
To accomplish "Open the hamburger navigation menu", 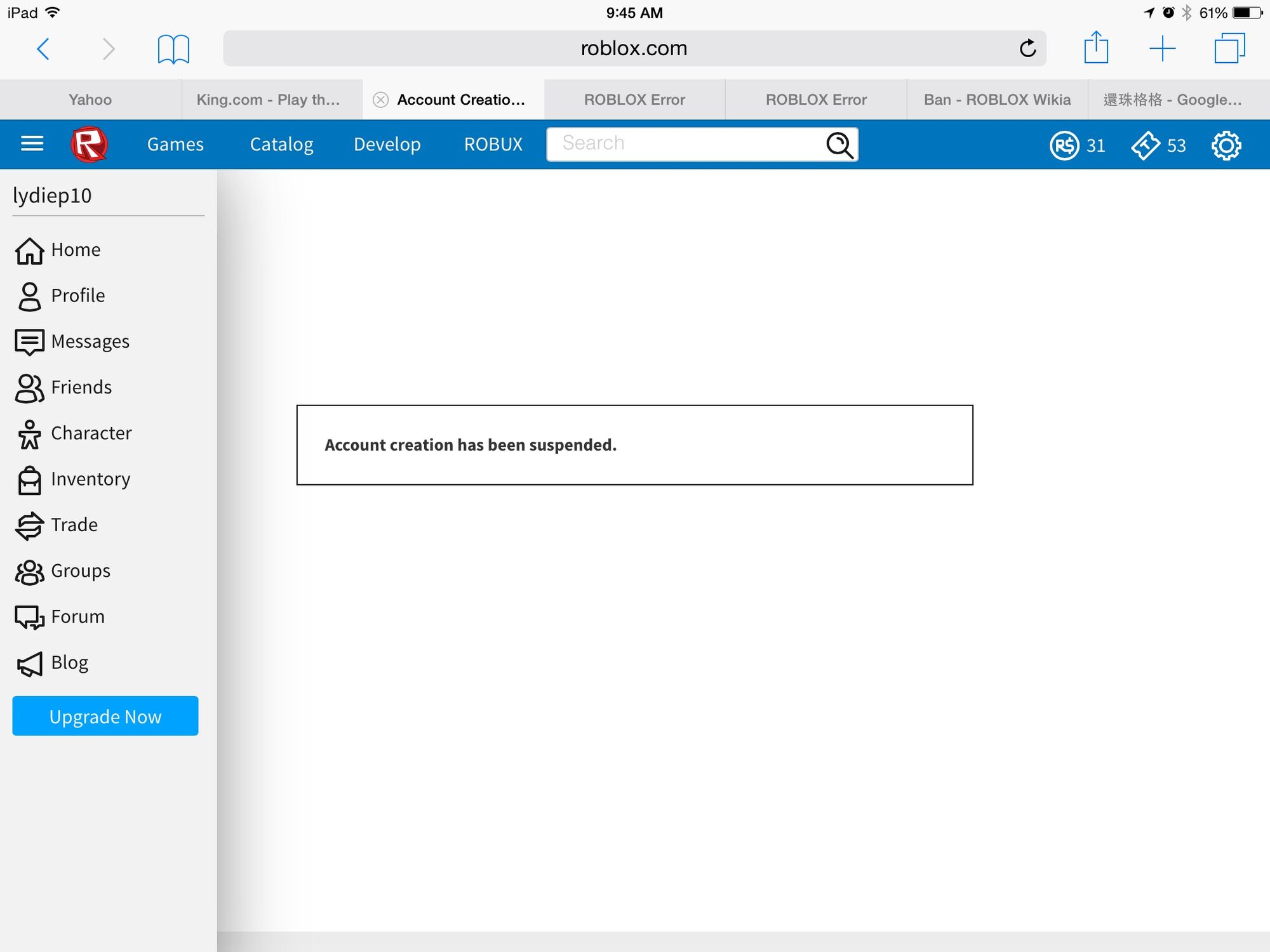I will click(32, 143).
